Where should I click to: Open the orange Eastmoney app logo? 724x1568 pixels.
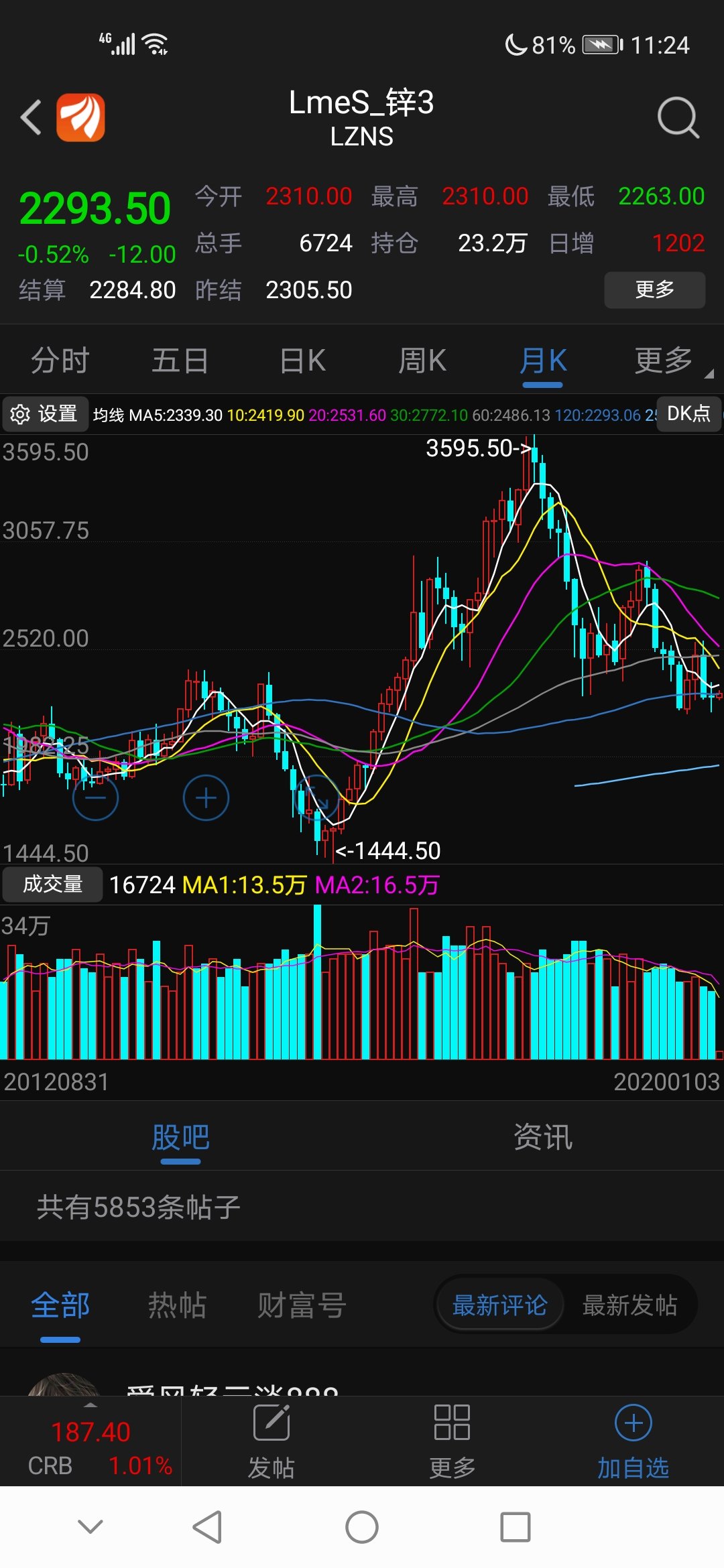click(80, 117)
